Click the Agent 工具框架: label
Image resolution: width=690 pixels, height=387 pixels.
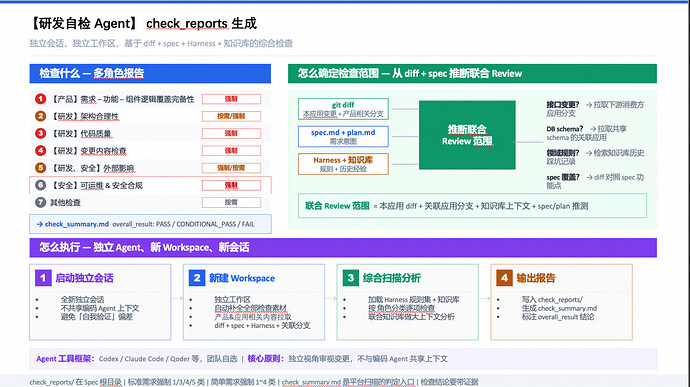(66, 359)
